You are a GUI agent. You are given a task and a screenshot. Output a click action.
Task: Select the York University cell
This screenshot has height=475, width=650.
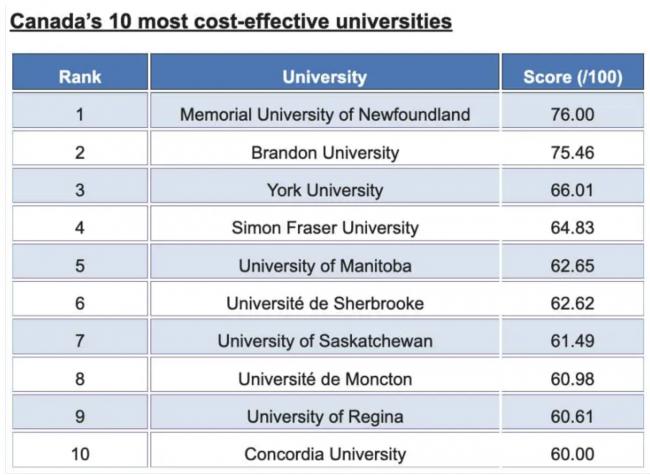click(x=325, y=190)
